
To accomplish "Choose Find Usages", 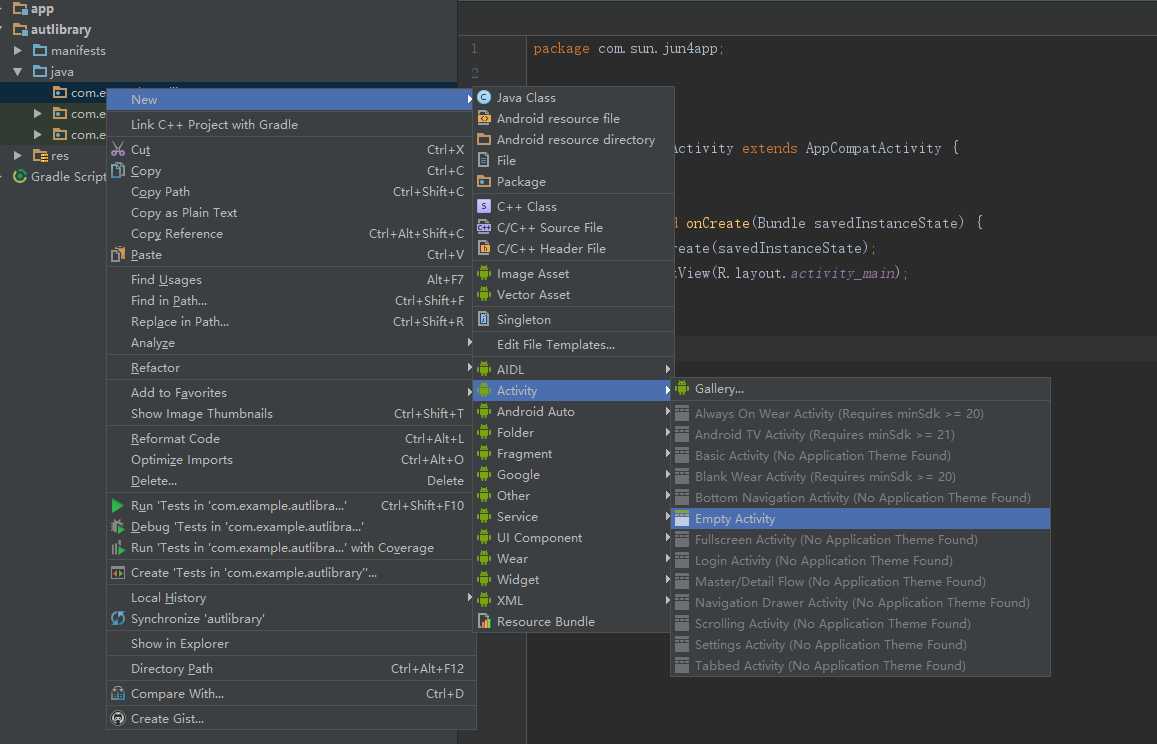I will pos(291,280).
